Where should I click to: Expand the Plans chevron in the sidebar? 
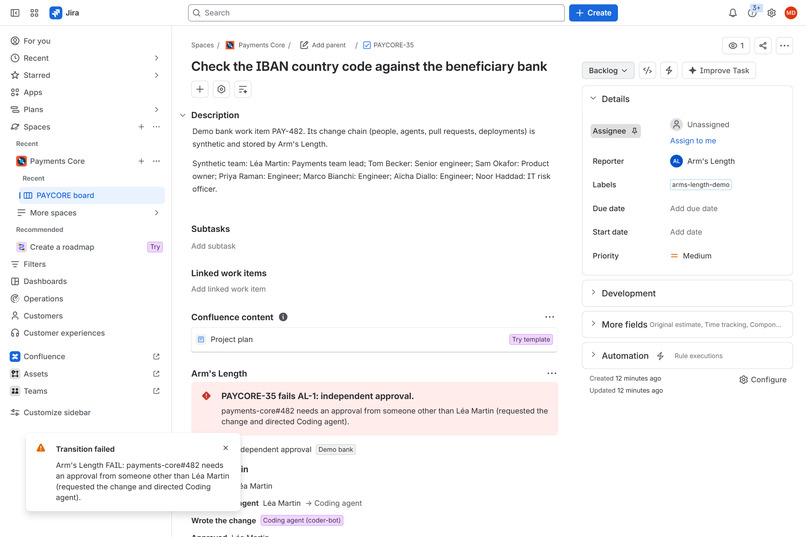(156, 109)
